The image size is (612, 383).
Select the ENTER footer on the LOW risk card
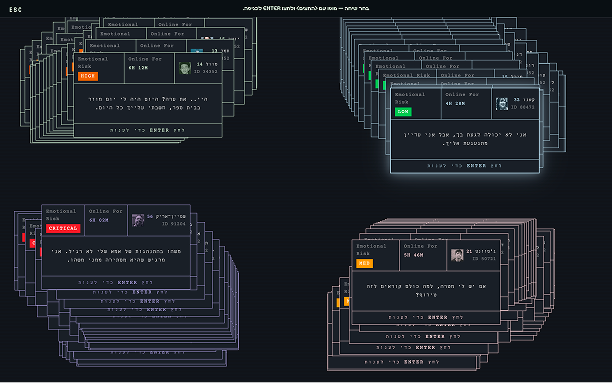[x=465, y=166]
